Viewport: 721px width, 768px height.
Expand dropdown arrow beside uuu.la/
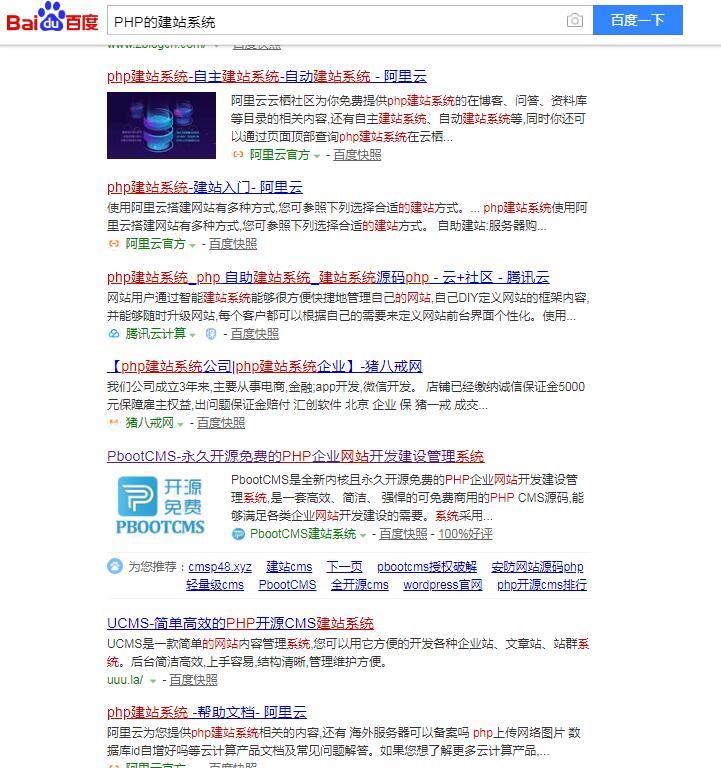coord(153,681)
